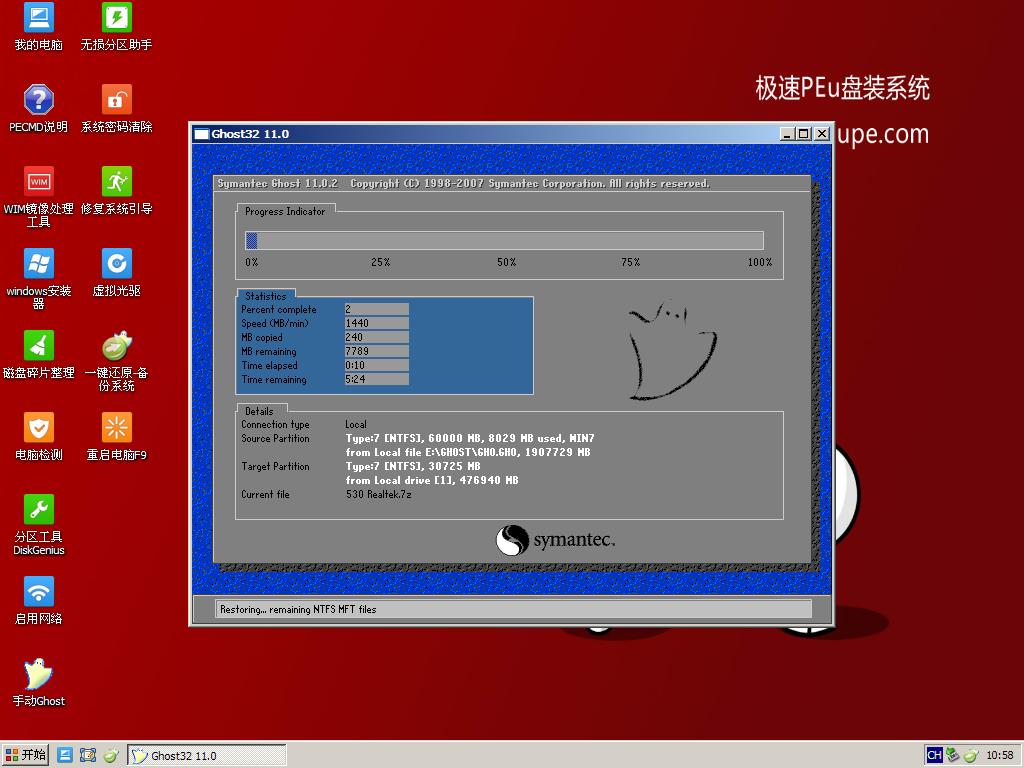Click the 100% mark under the progress bar
The image size is (1024, 768).
click(760, 262)
